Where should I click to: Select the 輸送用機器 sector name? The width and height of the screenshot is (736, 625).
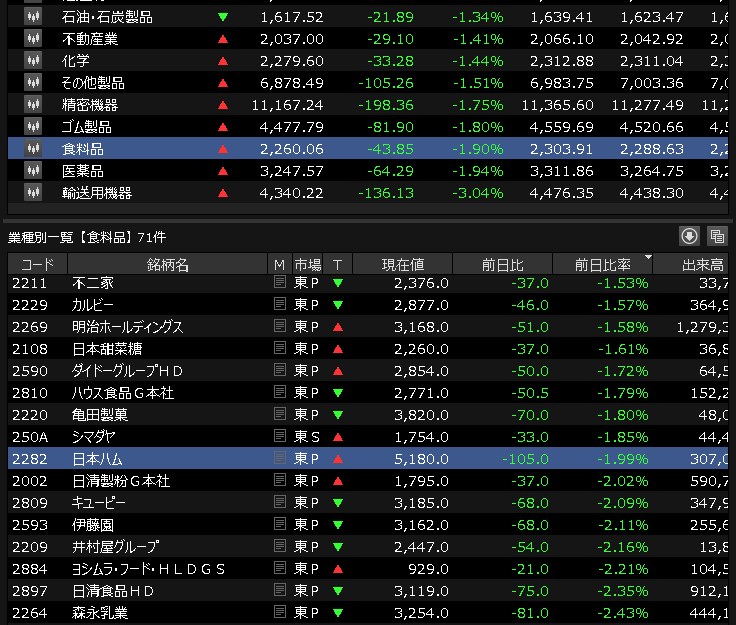pos(97,193)
